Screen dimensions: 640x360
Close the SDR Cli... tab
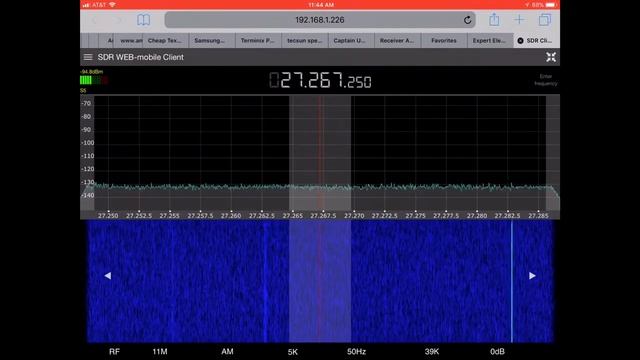click(x=520, y=40)
